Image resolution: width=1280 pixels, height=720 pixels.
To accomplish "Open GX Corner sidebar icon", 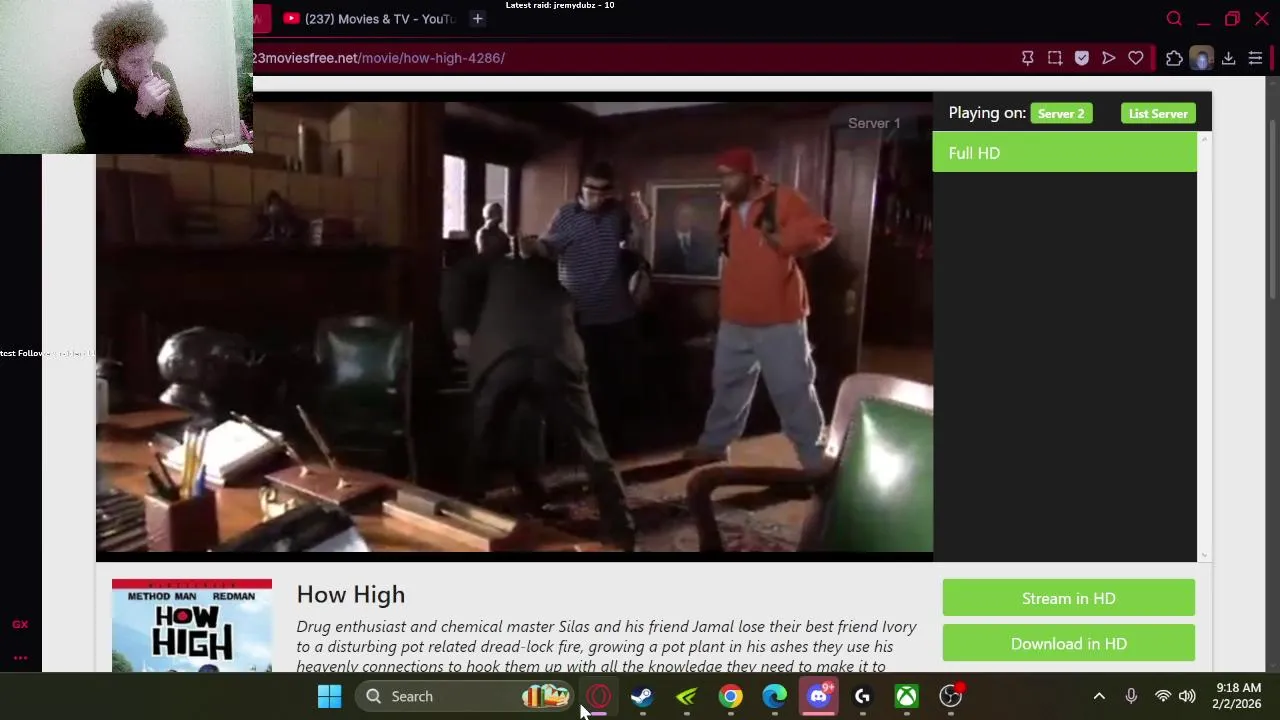I will click(20, 624).
